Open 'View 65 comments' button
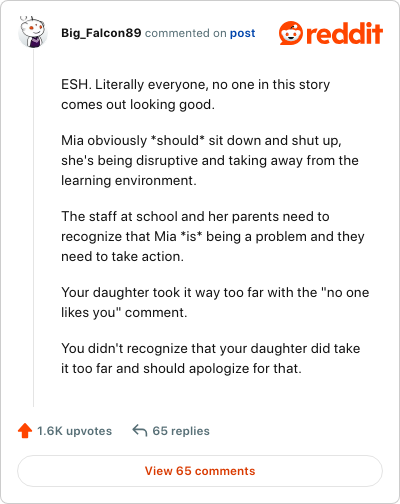The height and width of the screenshot is (504, 400). tap(200, 471)
